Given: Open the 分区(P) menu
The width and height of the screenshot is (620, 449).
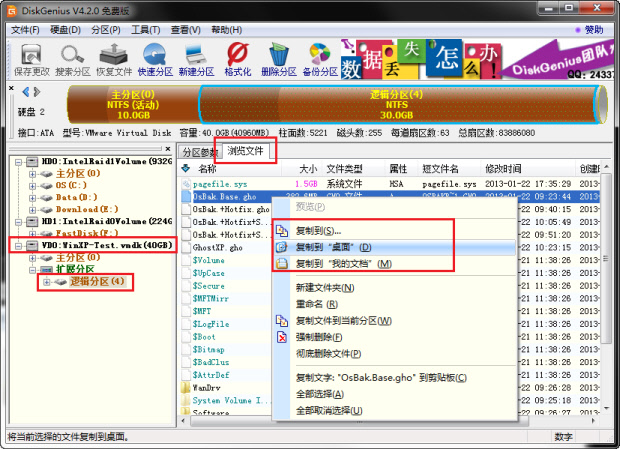Looking at the screenshot, I should point(106,30).
